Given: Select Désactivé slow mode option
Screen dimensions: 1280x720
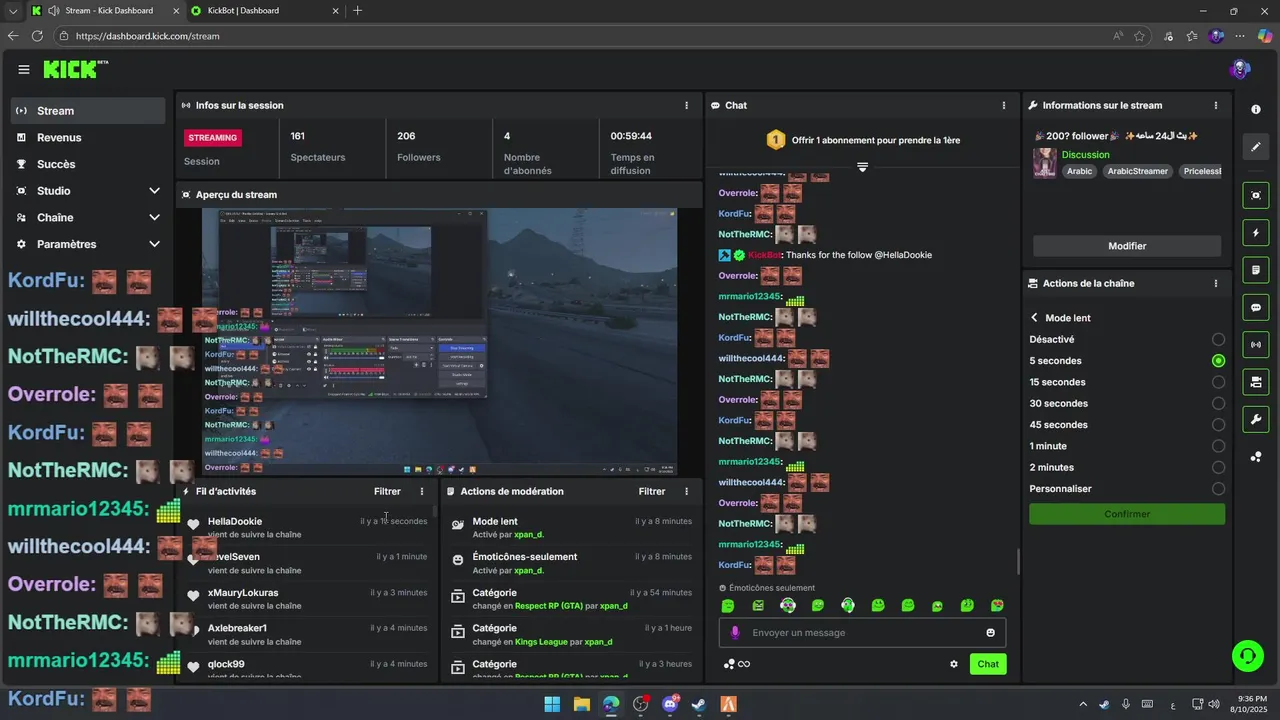Looking at the screenshot, I should tap(1127, 339).
